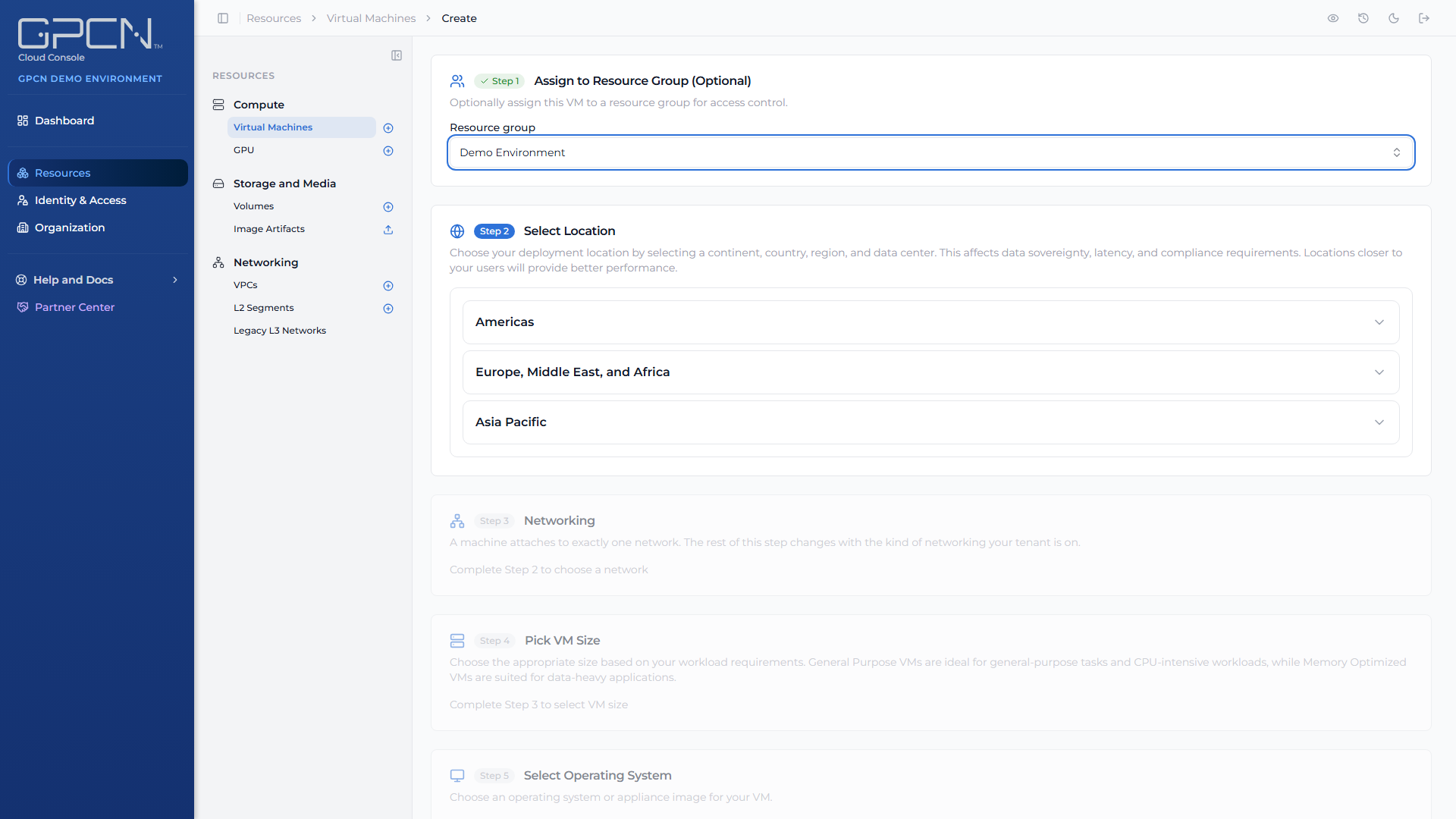Expand the Americas location section

[930, 322]
